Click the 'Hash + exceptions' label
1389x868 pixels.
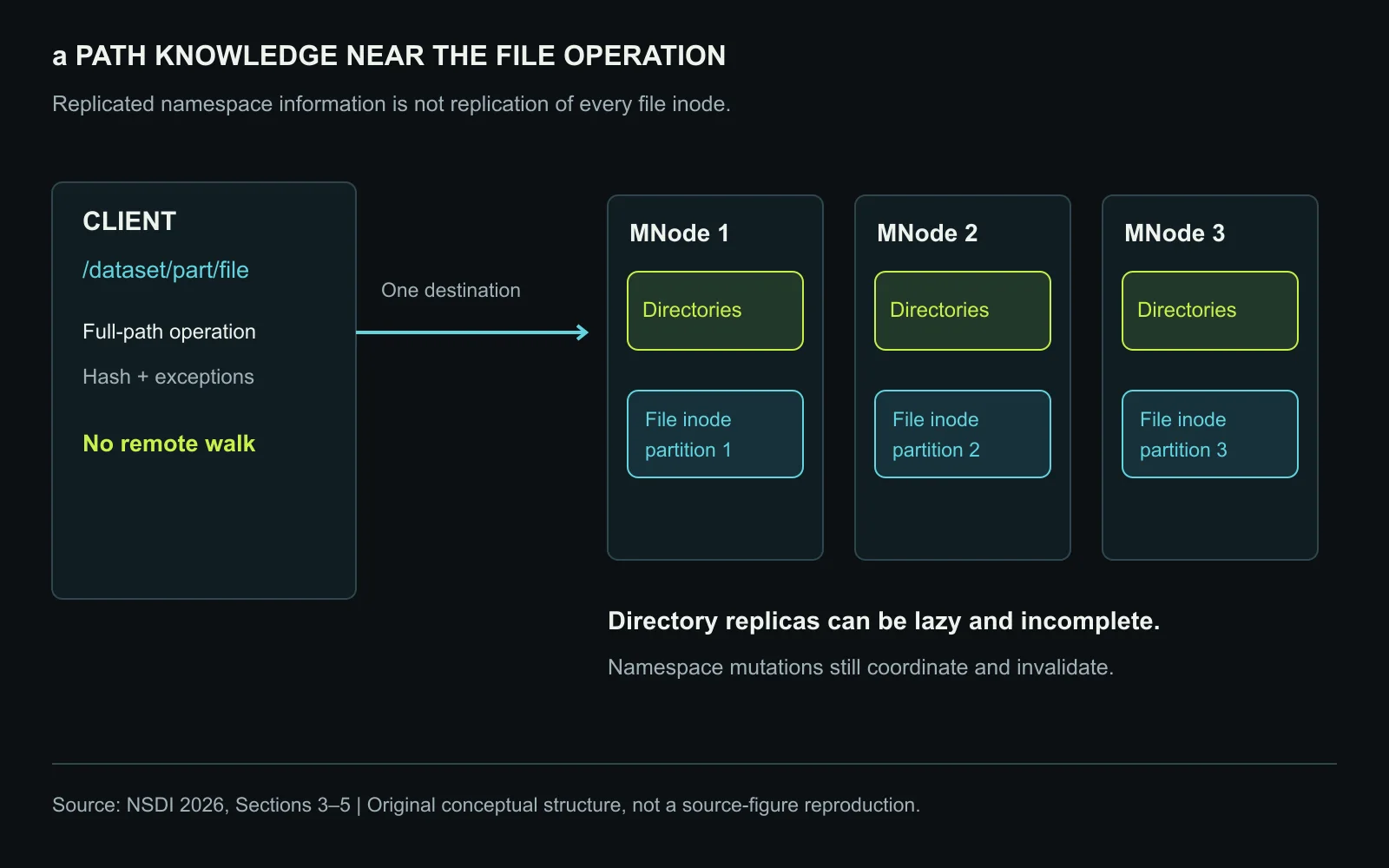click(x=168, y=377)
